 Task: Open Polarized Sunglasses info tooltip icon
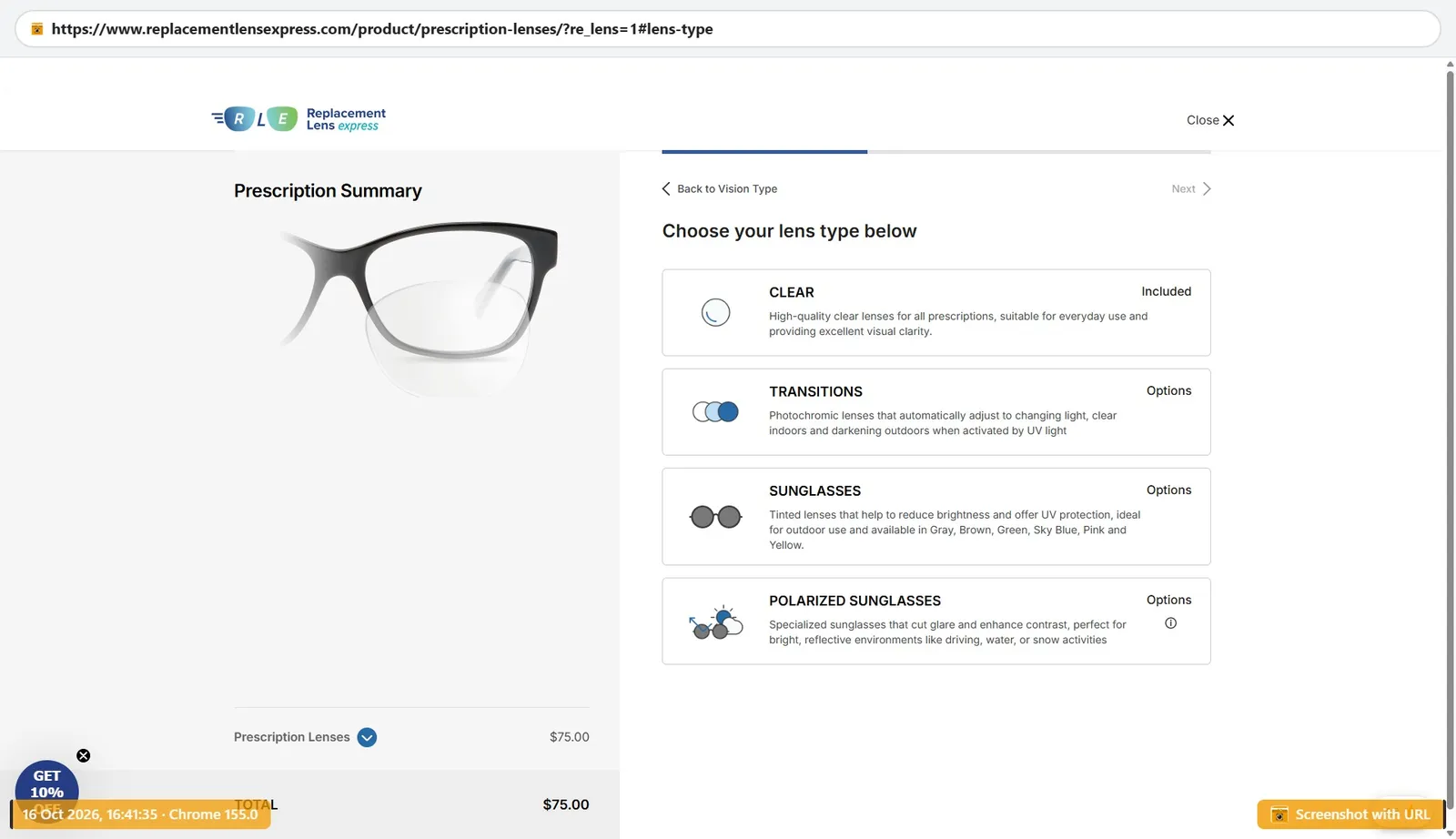coord(1170,623)
